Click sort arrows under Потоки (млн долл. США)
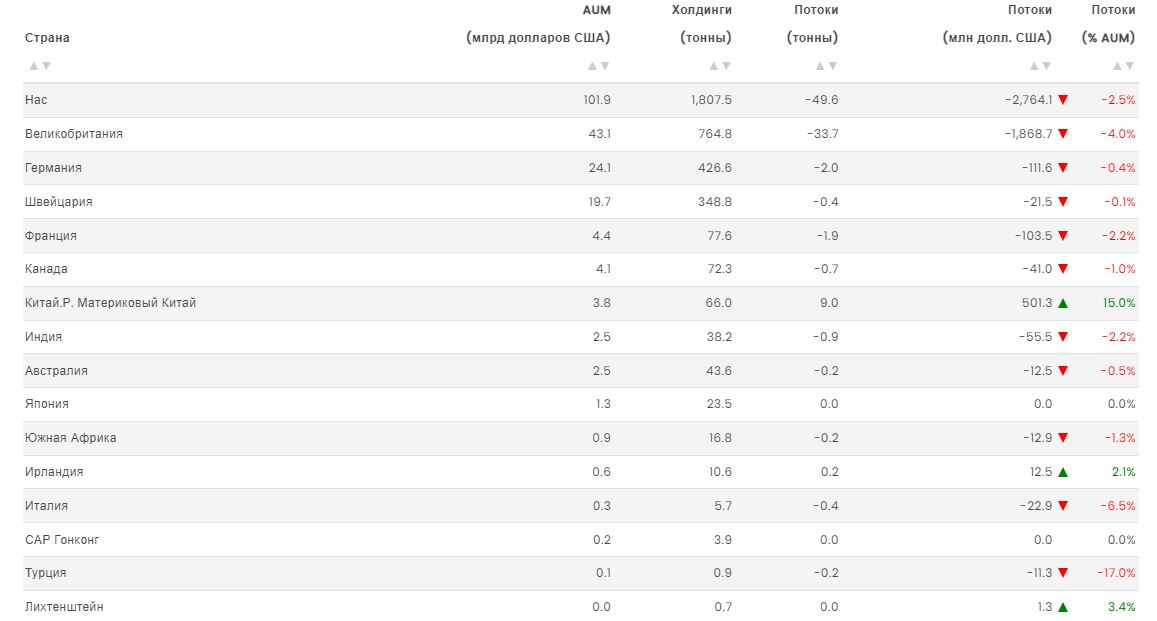The height and width of the screenshot is (621, 1157). (x=1040, y=66)
